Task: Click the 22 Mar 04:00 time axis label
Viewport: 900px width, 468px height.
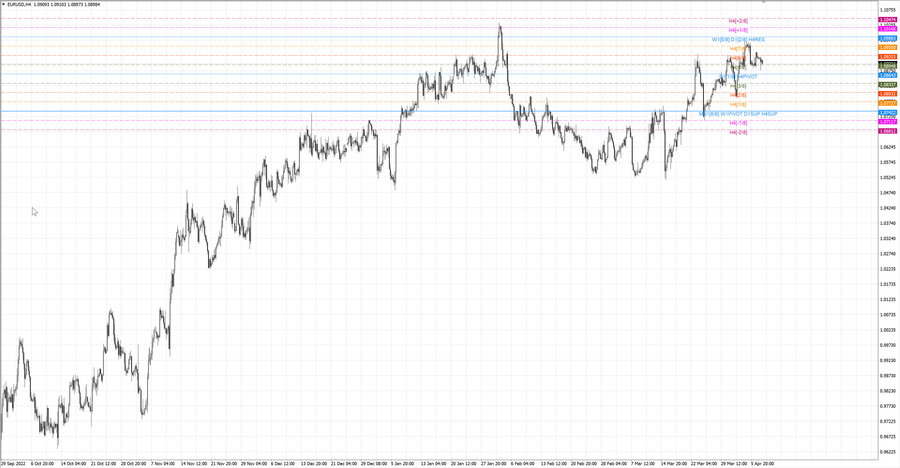Action: coord(703,463)
